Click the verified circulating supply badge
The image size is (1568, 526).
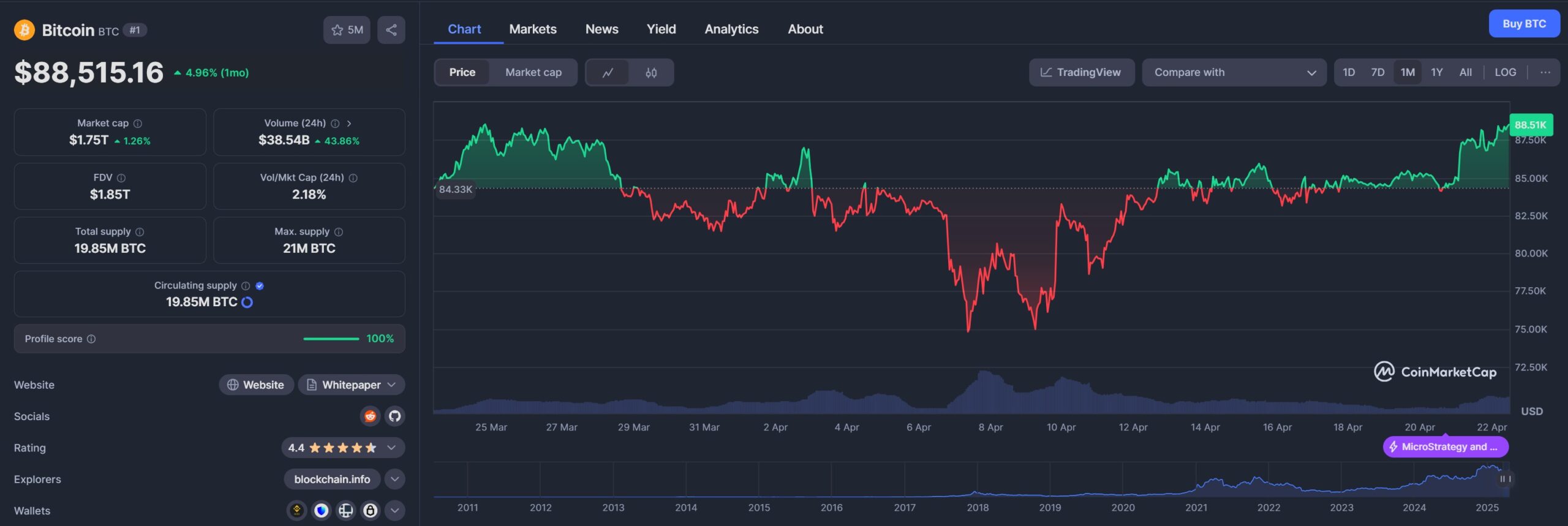click(x=260, y=286)
